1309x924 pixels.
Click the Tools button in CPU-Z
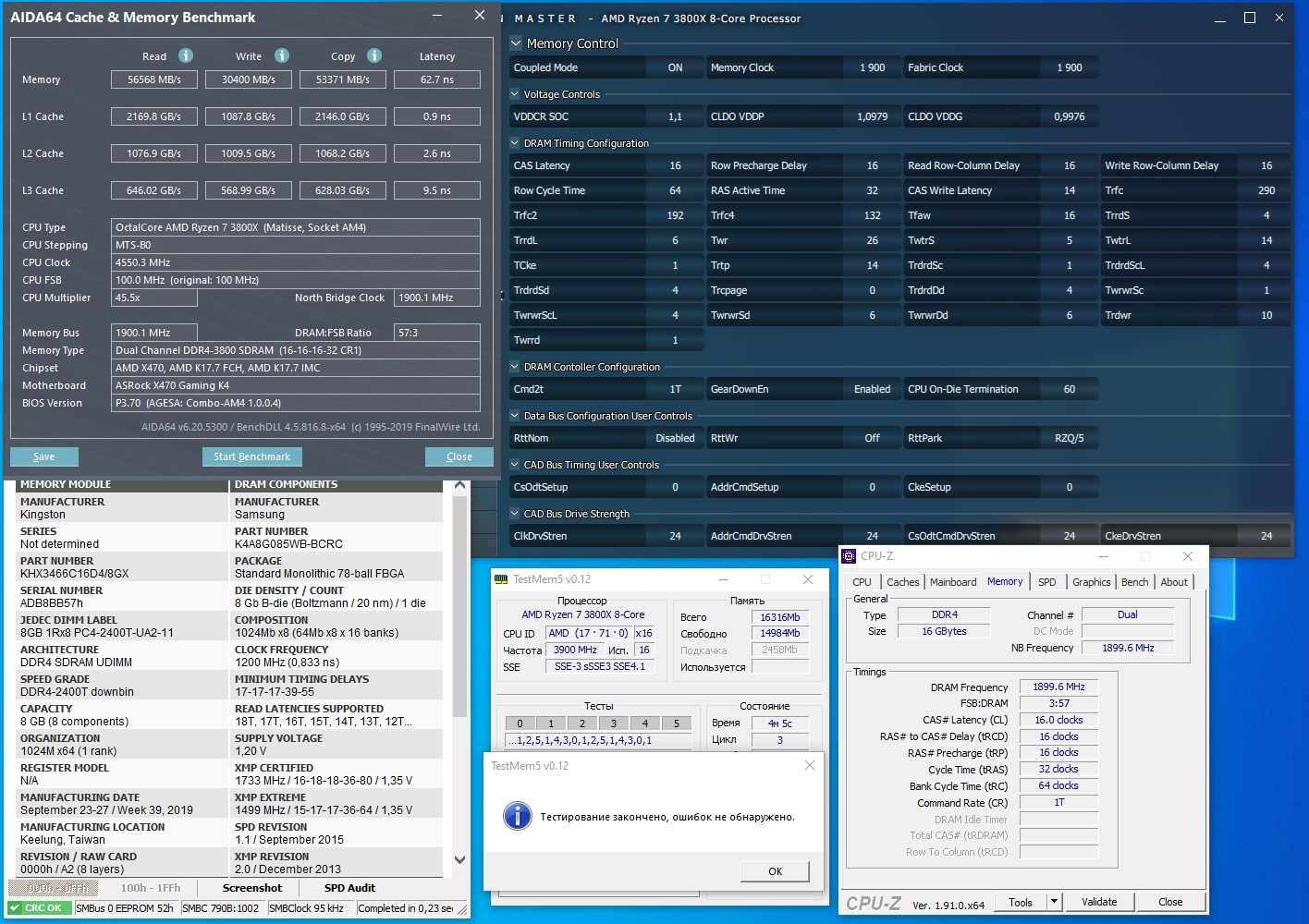[x=1021, y=902]
